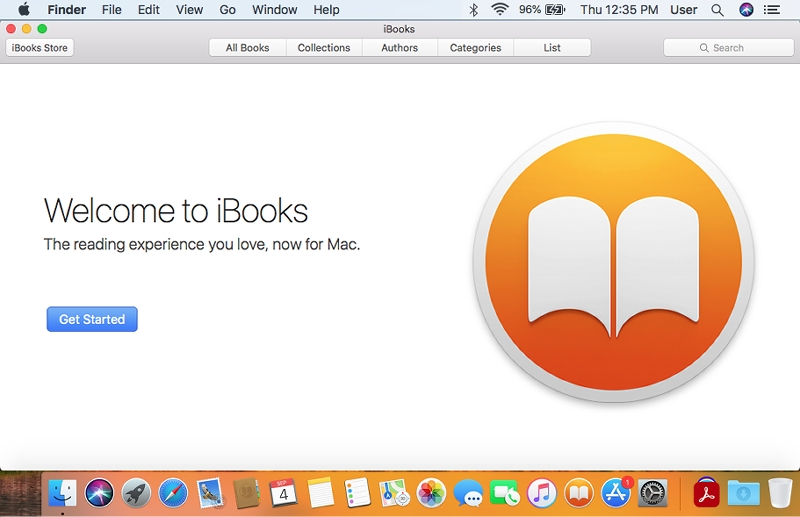Screen dimensions: 800x517
Task: Open the Help menu
Action: point(327,10)
